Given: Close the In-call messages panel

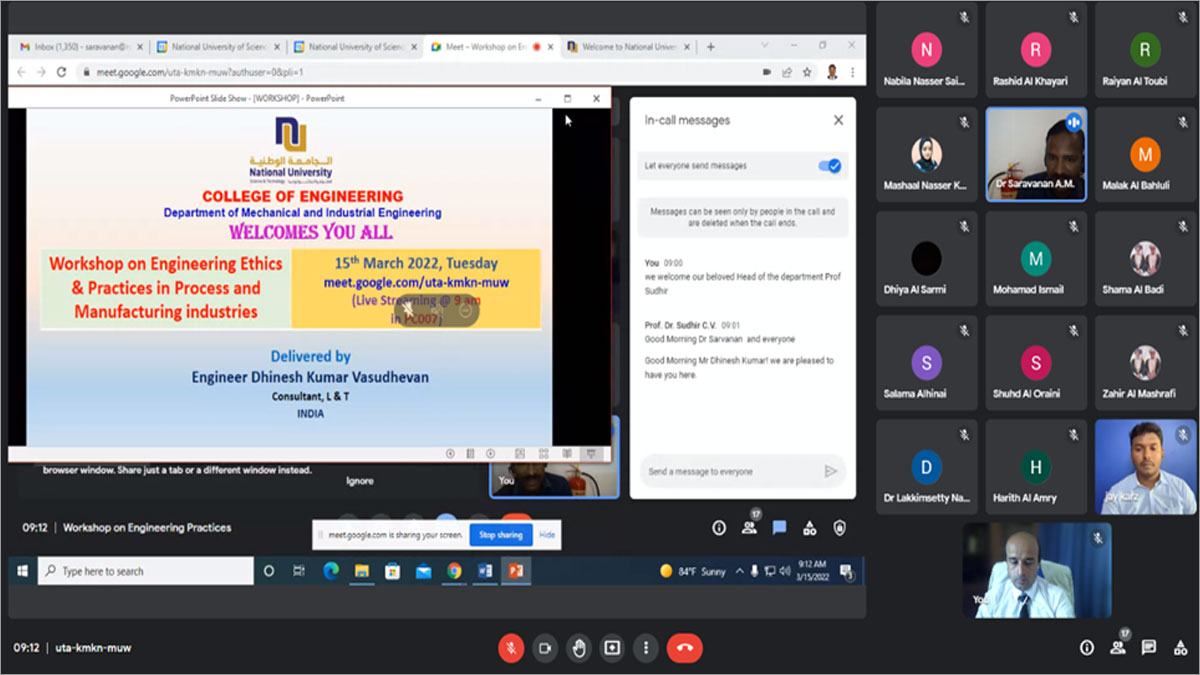Looking at the screenshot, I should click(x=838, y=120).
